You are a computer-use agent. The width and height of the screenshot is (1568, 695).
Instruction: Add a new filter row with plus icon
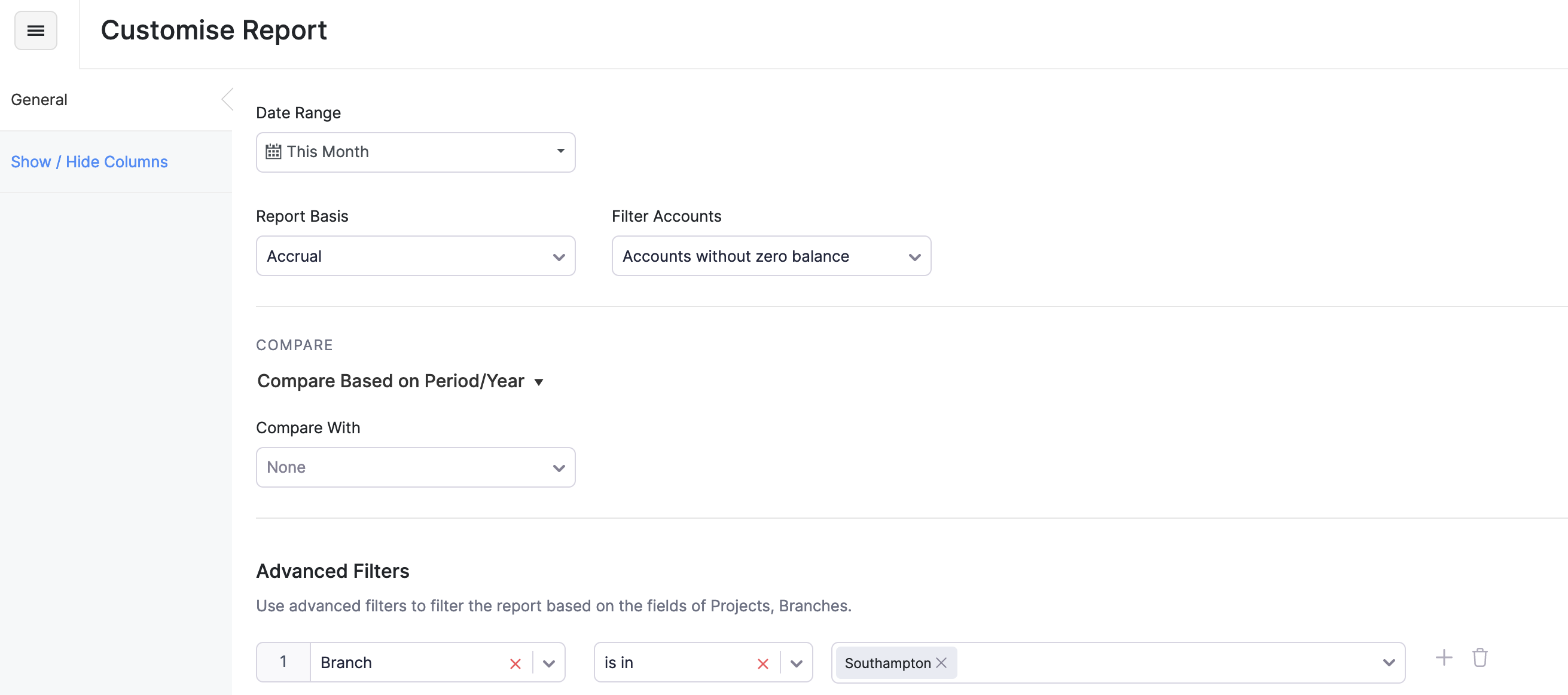1443,657
